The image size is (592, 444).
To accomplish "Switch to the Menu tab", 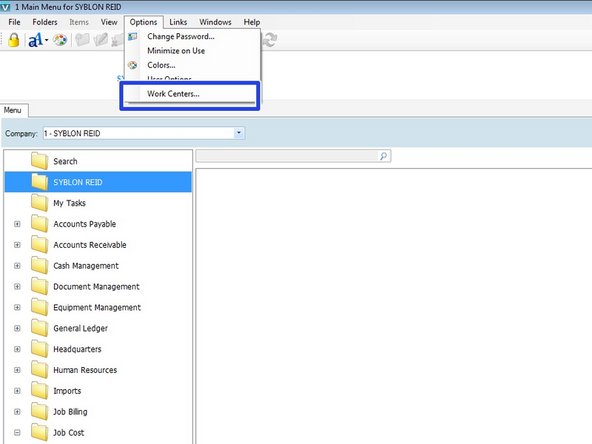I will tap(13, 110).
